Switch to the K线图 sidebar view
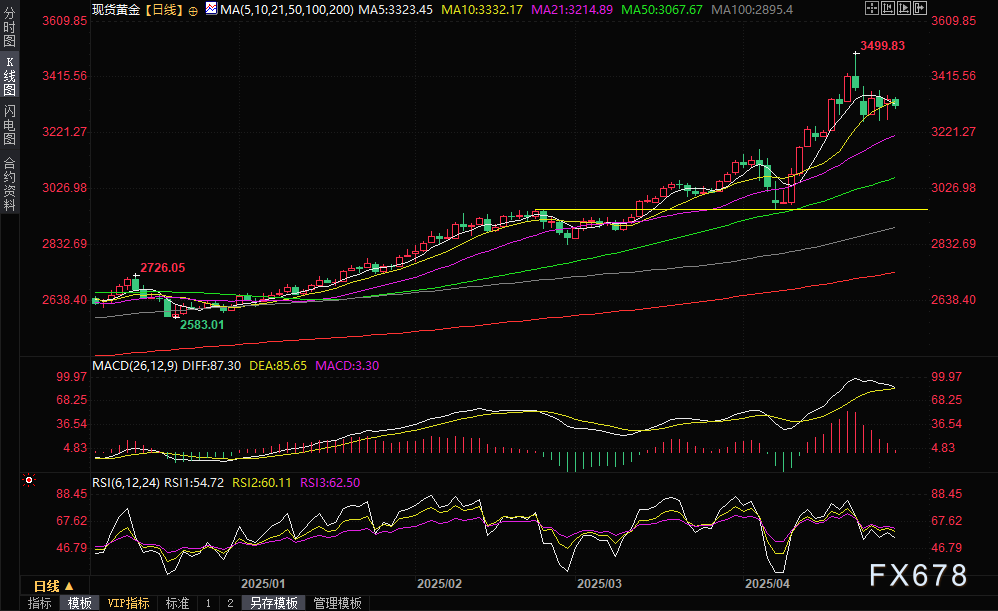 point(9,77)
